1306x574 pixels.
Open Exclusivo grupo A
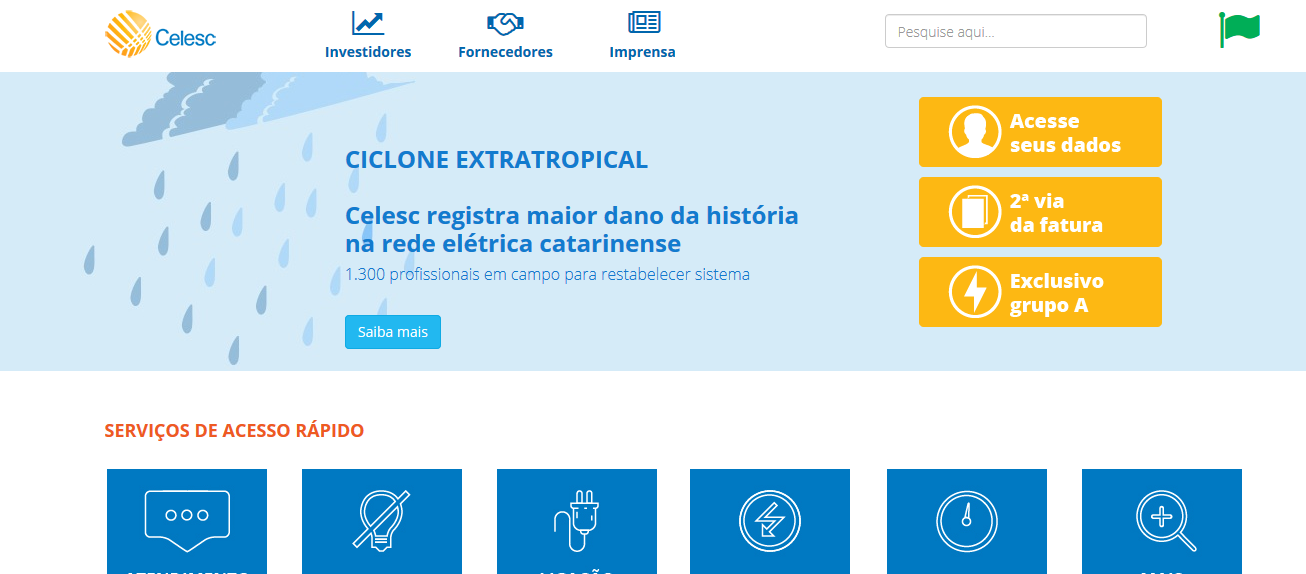click(x=1040, y=292)
